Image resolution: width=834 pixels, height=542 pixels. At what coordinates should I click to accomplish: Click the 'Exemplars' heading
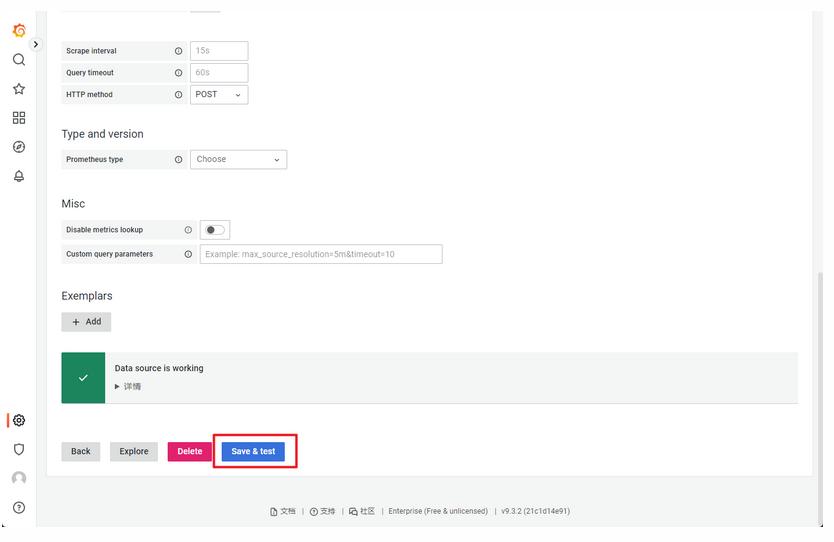click(87, 296)
